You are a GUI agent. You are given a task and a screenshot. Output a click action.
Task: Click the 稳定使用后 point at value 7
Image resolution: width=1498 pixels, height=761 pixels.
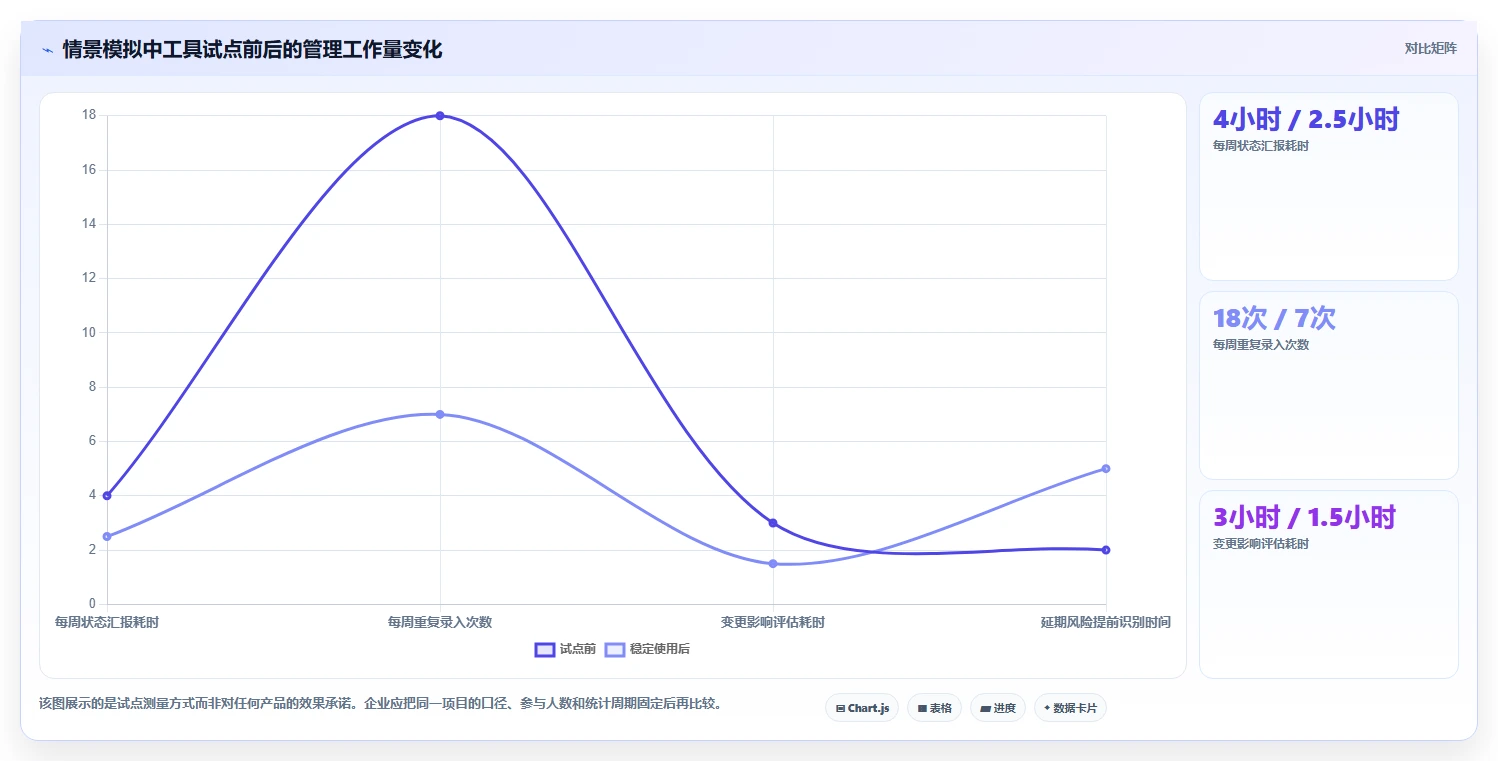(x=440, y=414)
